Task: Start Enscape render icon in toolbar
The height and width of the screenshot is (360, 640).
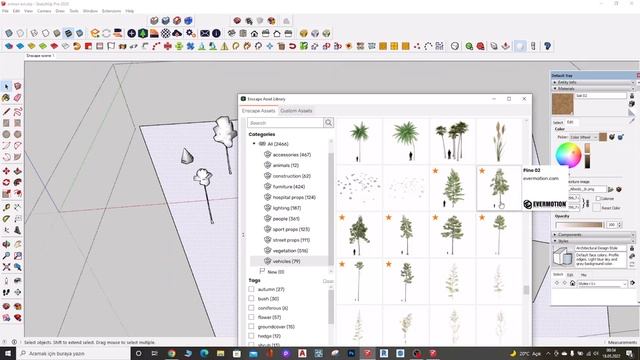Action: click(x=95, y=33)
